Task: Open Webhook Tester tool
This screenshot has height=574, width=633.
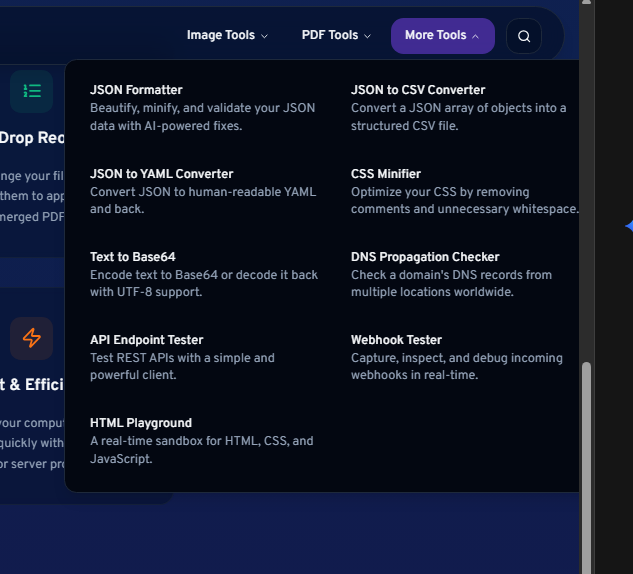Action: tap(396, 340)
